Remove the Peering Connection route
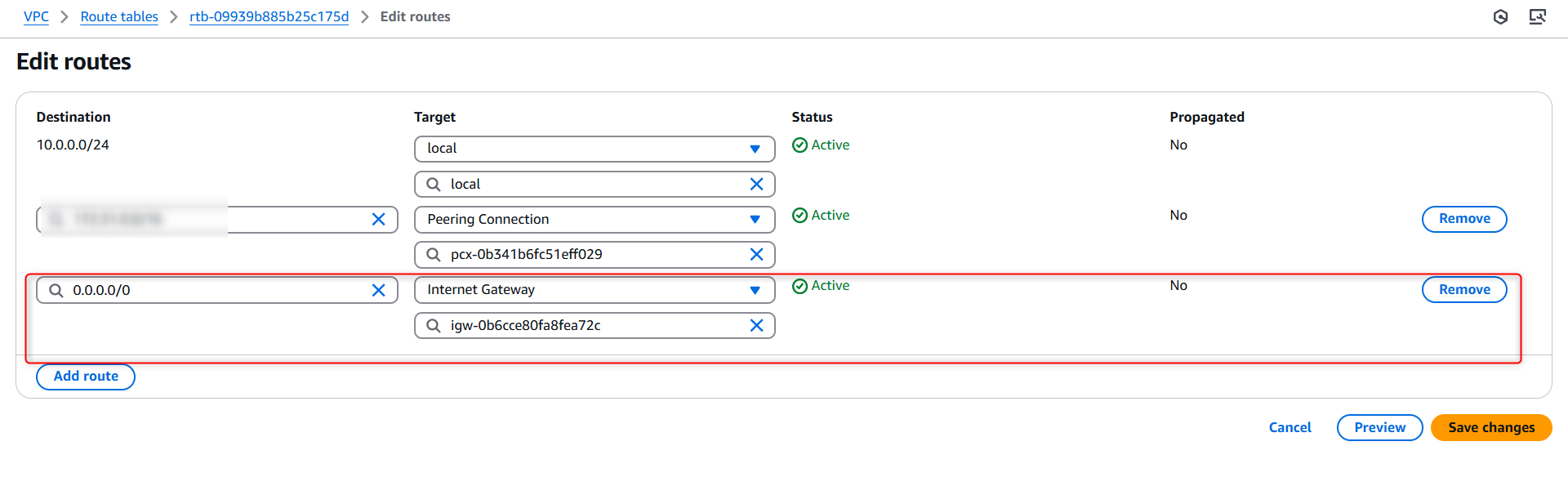This screenshot has height=495, width=1568. click(x=1463, y=219)
